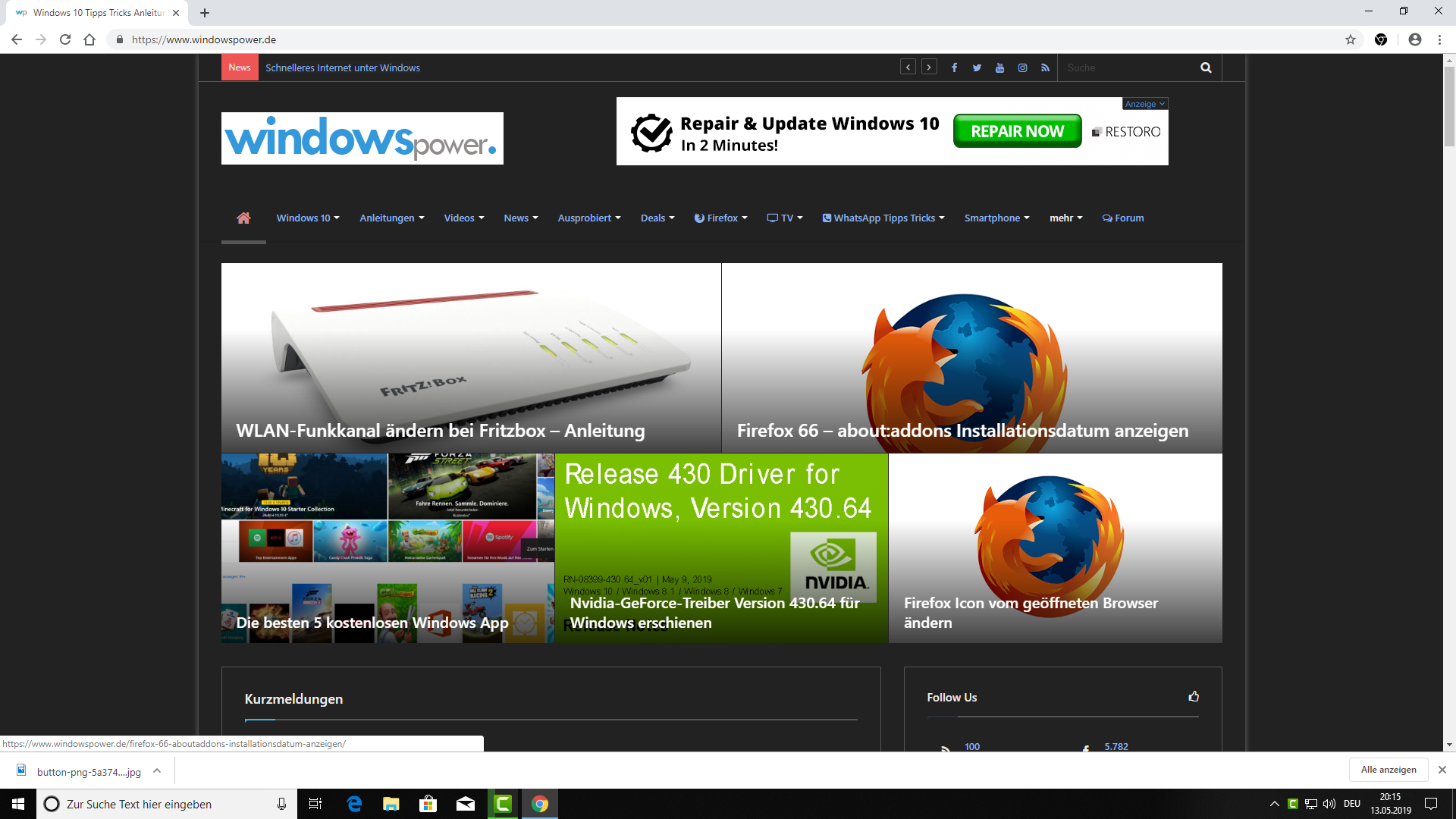Expand the Anleitungen menu
1456x819 pixels.
(x=392, y=218)
